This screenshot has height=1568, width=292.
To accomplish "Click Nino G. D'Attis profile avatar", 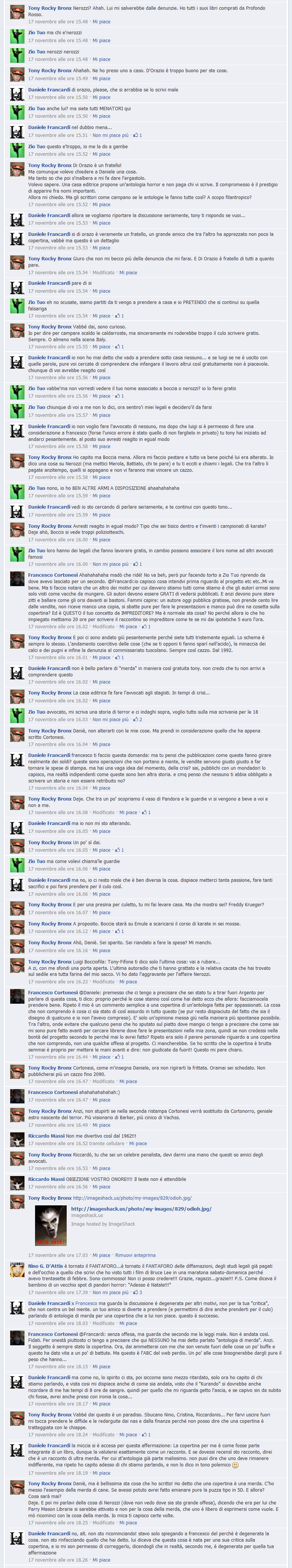I will [17, 1270].
